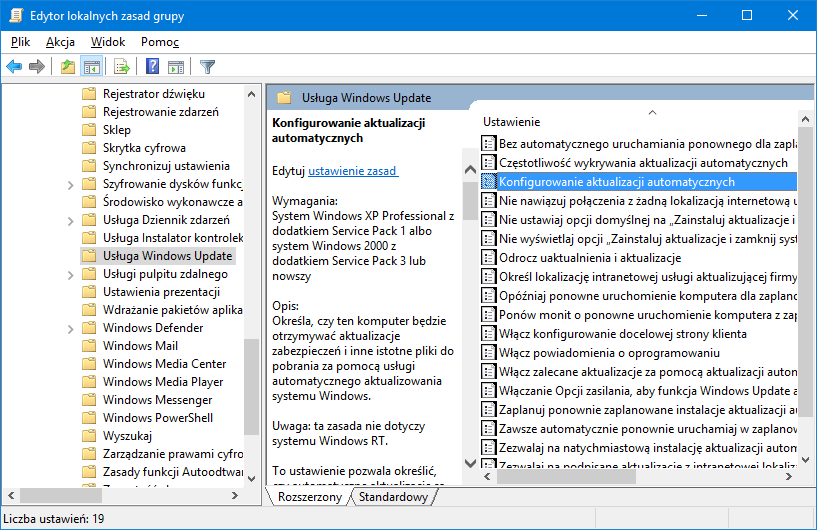Select Ustawienia prezentacji in the tree
The height and width of the screenshot is (530, 817).
[x=161, y=291]
